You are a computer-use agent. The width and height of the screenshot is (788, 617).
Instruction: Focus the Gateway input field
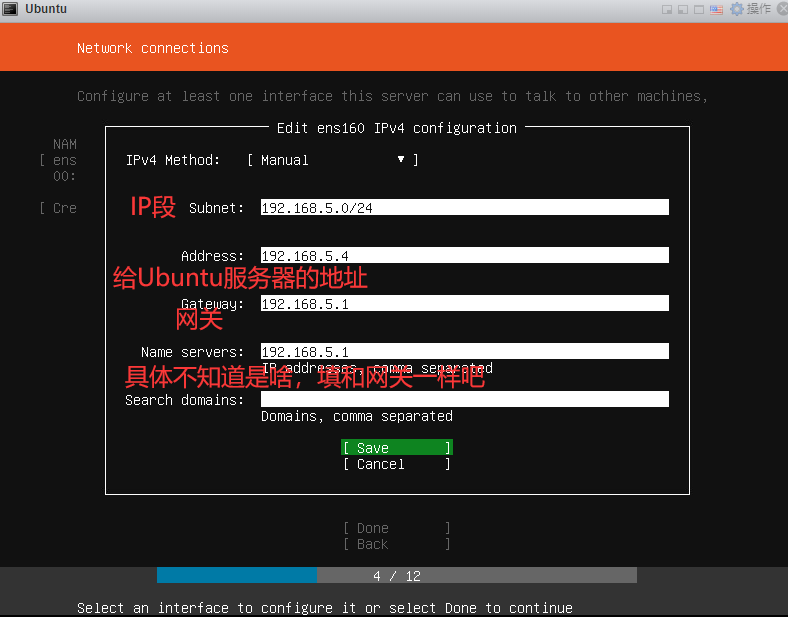[464, 304]
